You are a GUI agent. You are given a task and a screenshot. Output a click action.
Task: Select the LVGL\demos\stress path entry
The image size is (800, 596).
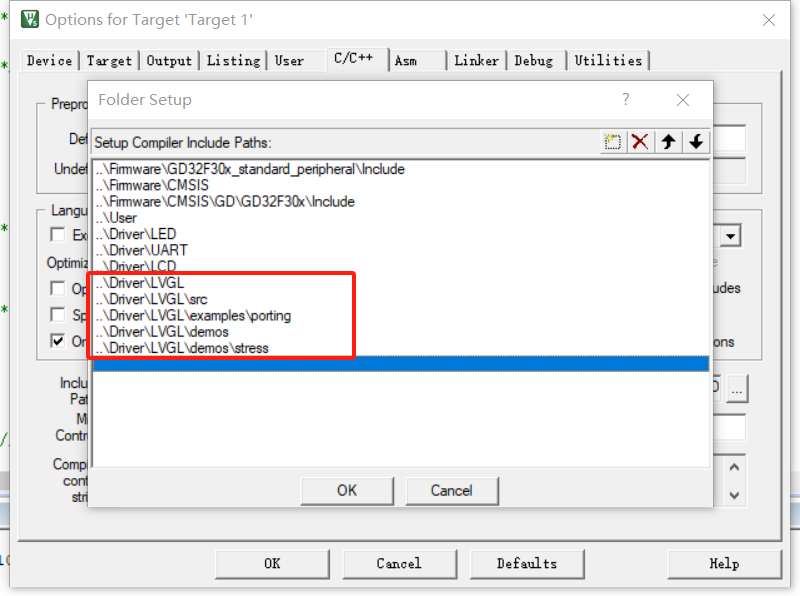coord(401,348)
